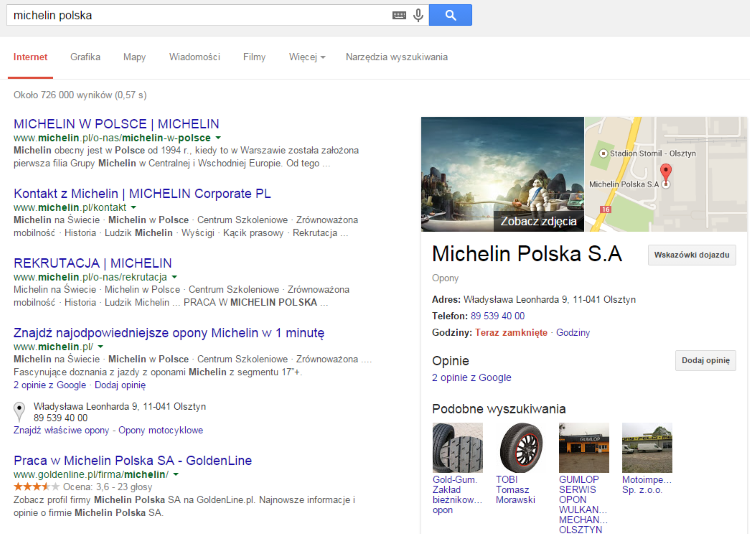
Task: Click Dodaj opinię button in knowledge panel
Action: [706, 360]
